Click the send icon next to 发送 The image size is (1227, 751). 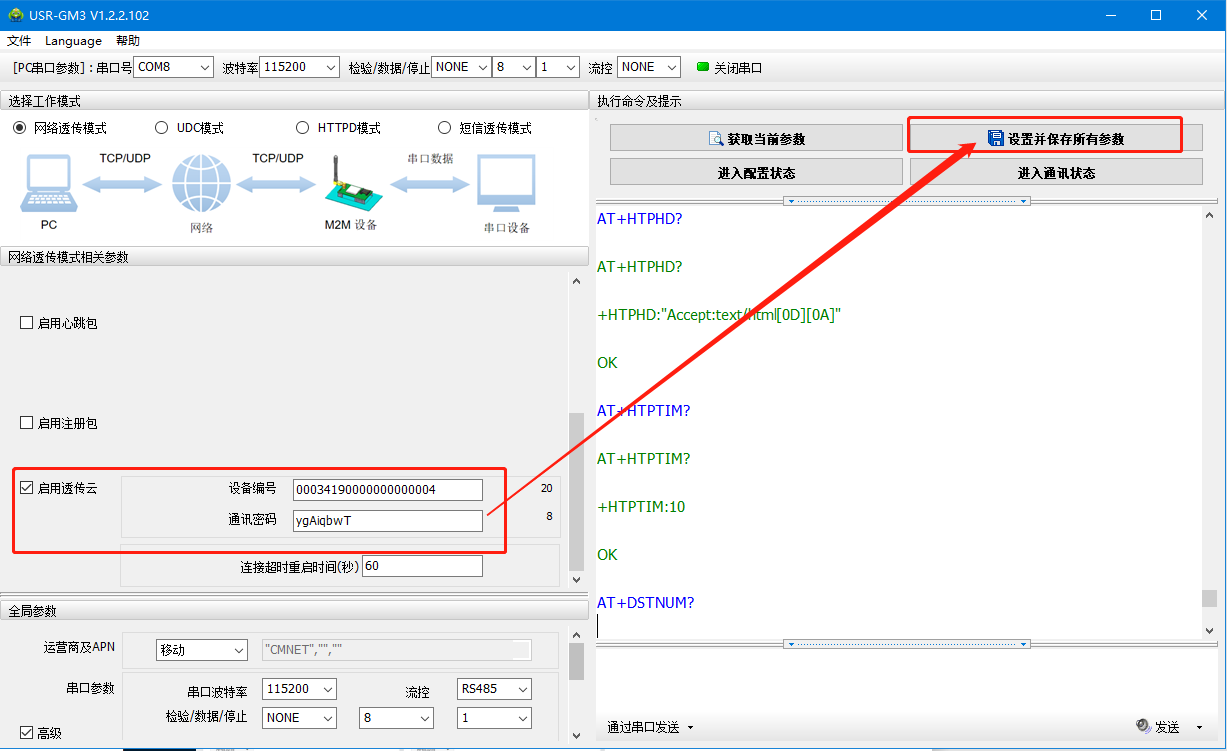tap(1143, 726)
